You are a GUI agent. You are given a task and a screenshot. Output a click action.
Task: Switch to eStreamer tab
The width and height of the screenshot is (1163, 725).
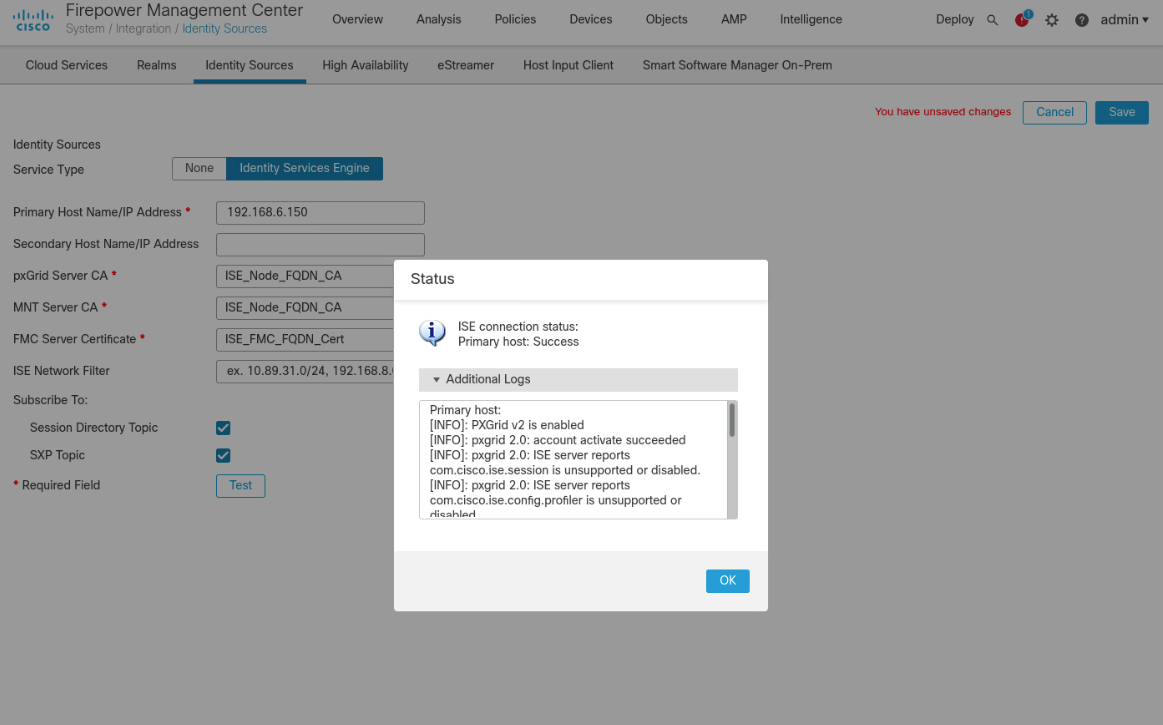point(465,65)
